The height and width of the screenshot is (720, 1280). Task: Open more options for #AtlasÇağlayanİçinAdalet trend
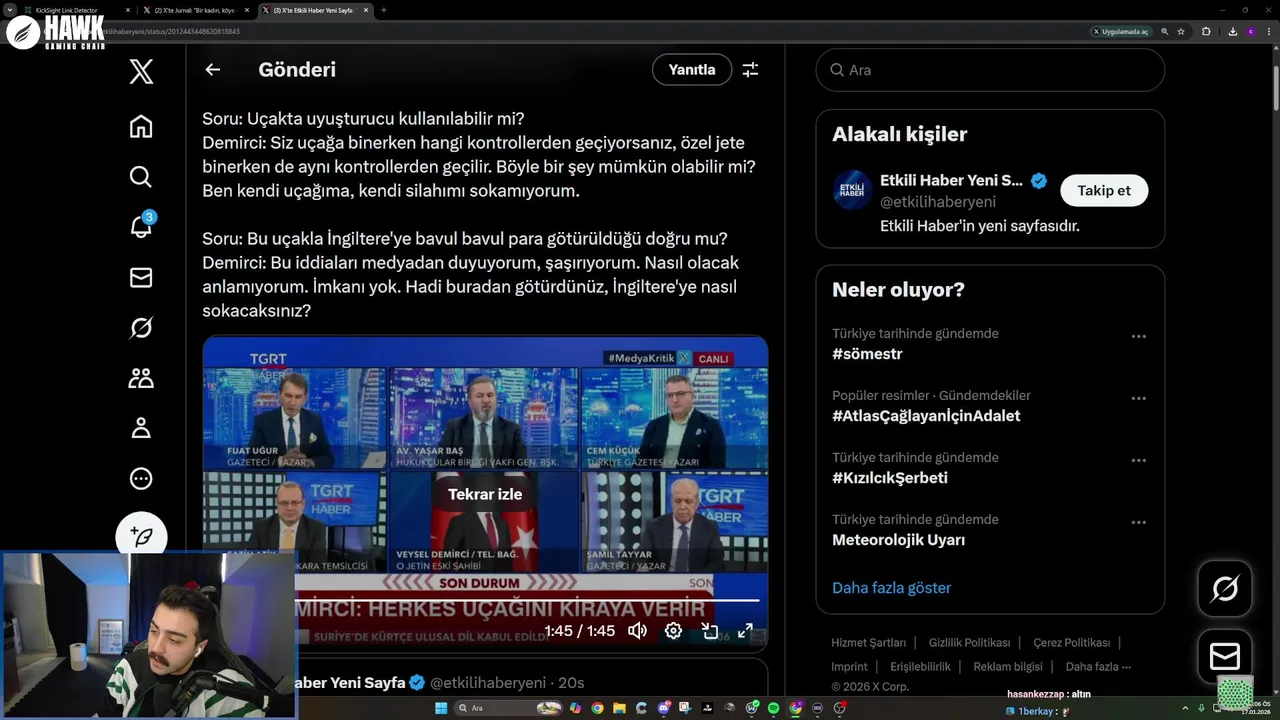tap(1138, 399)
